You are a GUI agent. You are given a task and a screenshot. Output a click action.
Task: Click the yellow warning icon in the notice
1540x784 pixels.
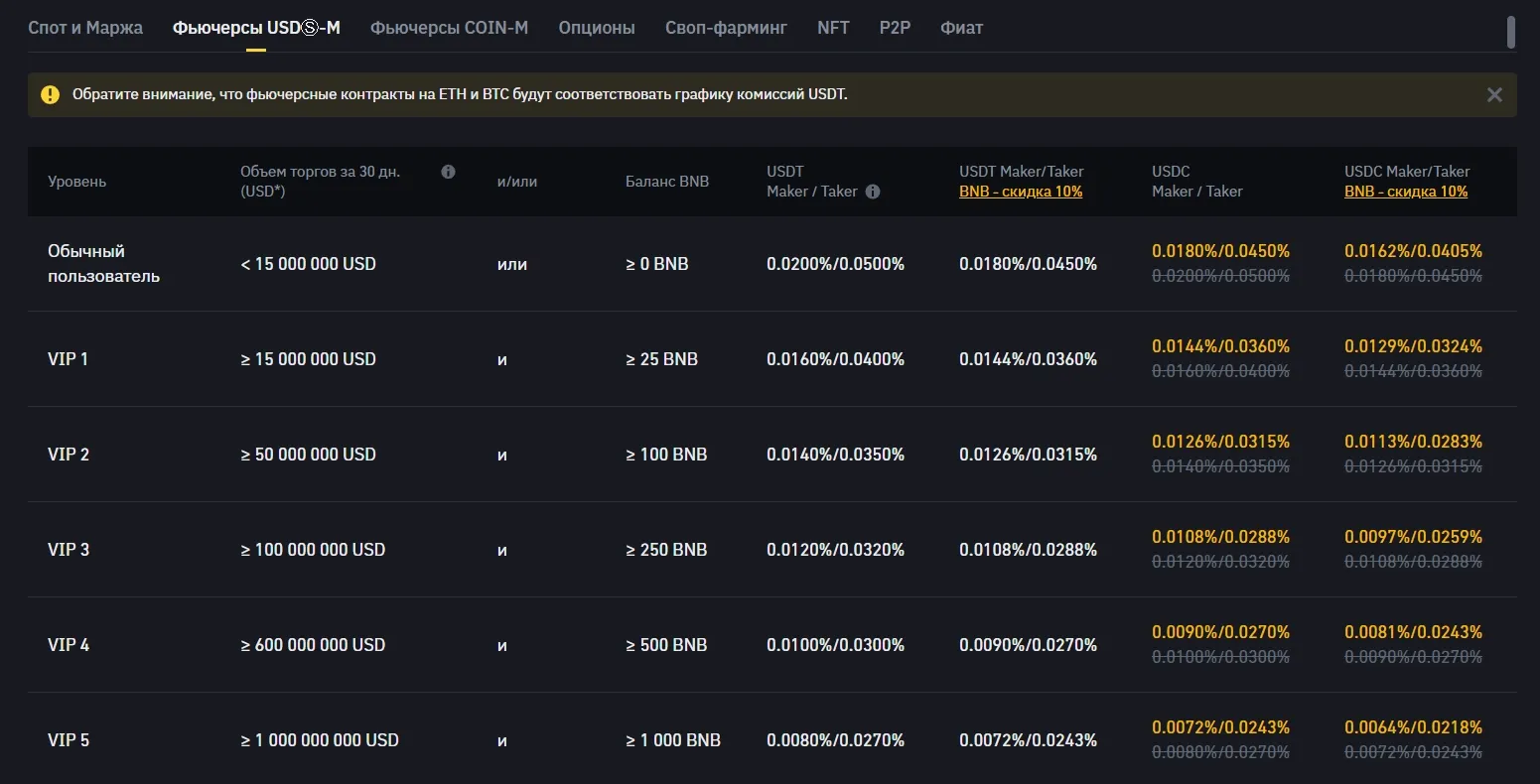pos(50,95)
